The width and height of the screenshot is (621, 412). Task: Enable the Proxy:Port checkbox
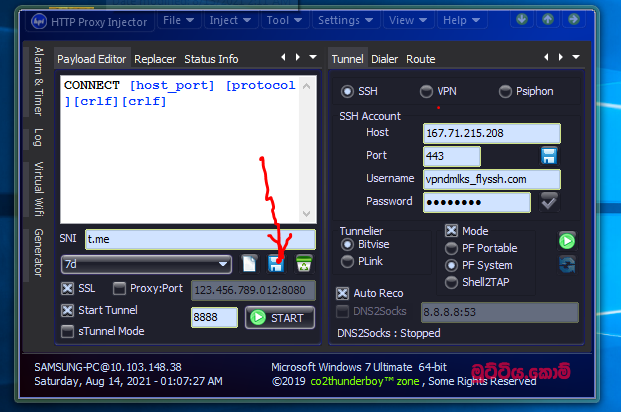click(x=119, y=288)
